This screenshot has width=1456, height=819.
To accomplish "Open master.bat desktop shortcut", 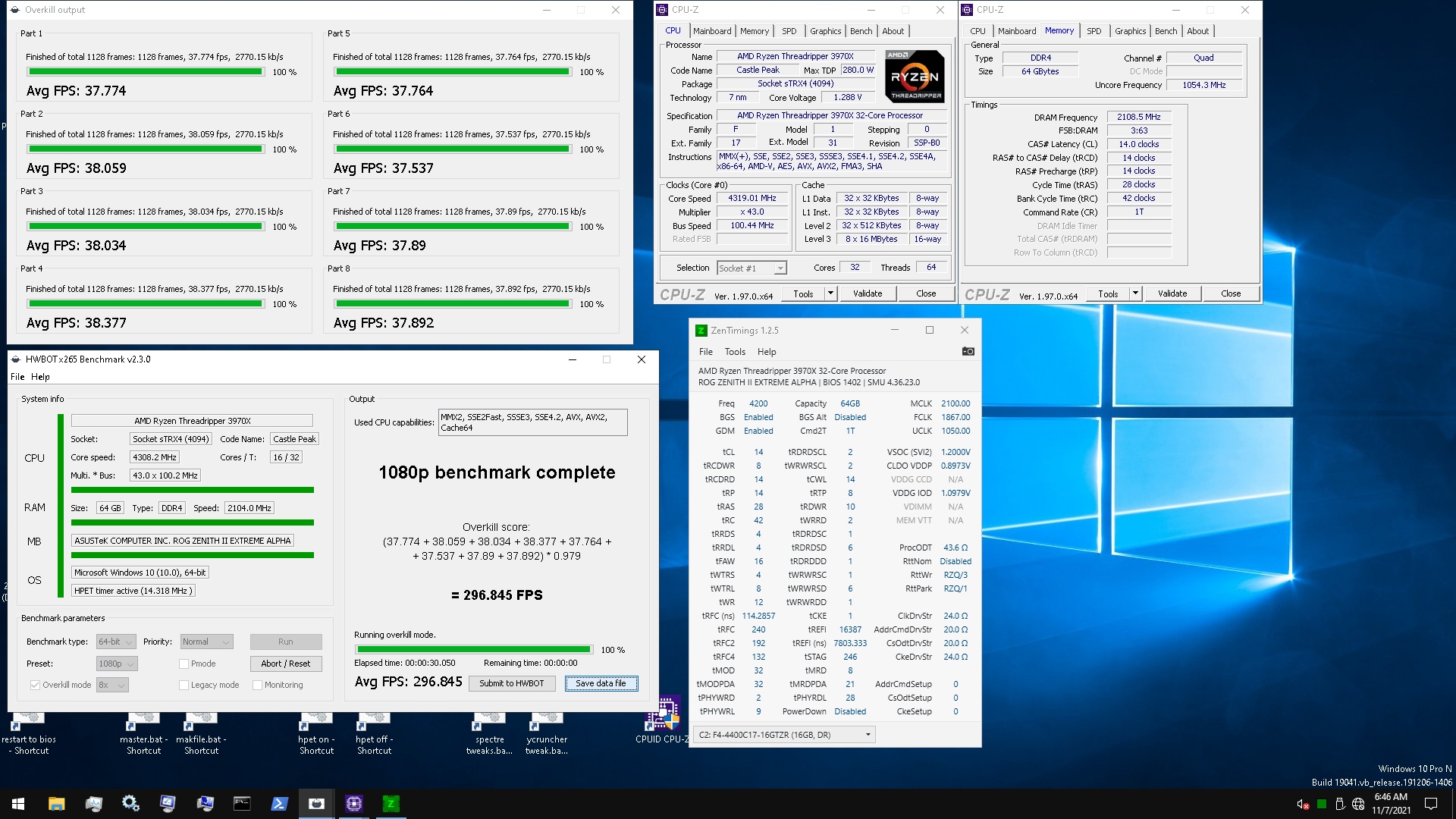I will click(143, 733).
